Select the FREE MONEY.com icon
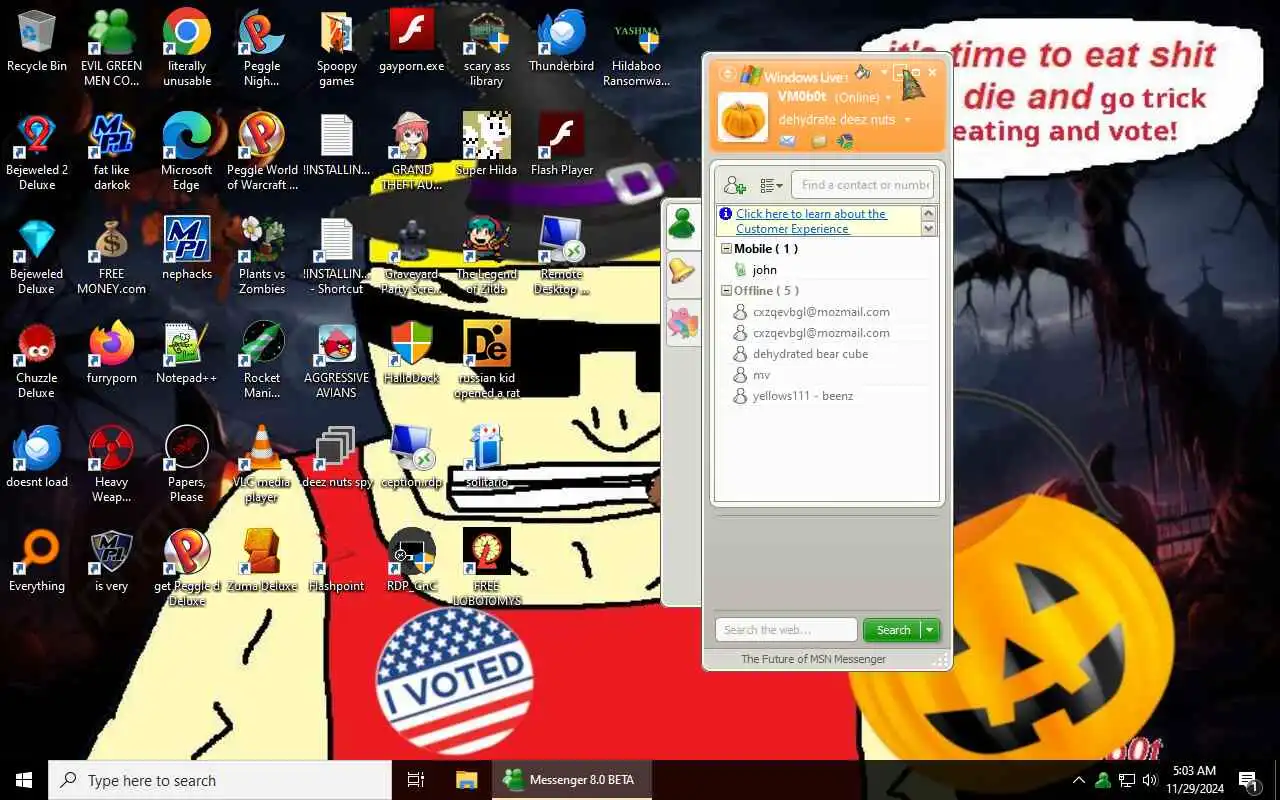1280x800 pixels. coord(112,256)
